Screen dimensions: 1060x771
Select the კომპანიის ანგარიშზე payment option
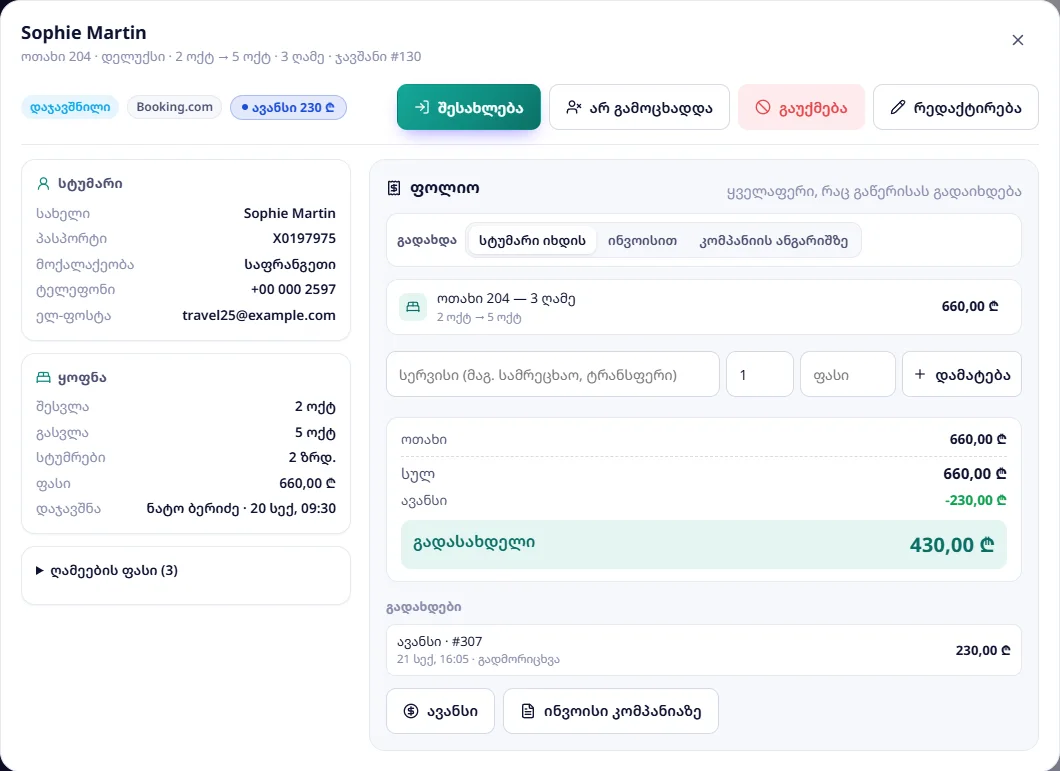[773, 241]
